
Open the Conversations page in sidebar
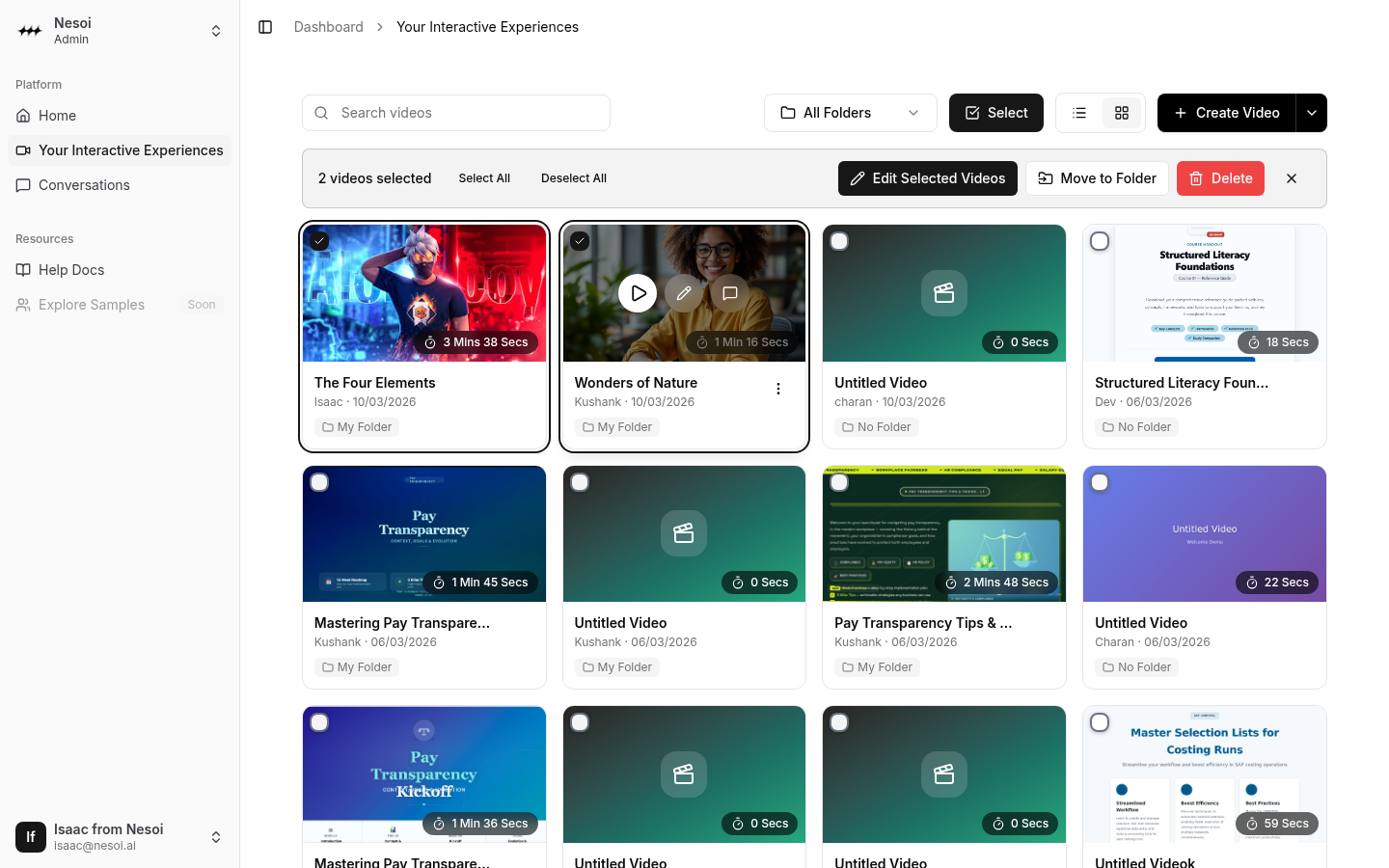(x=84, y=185)
